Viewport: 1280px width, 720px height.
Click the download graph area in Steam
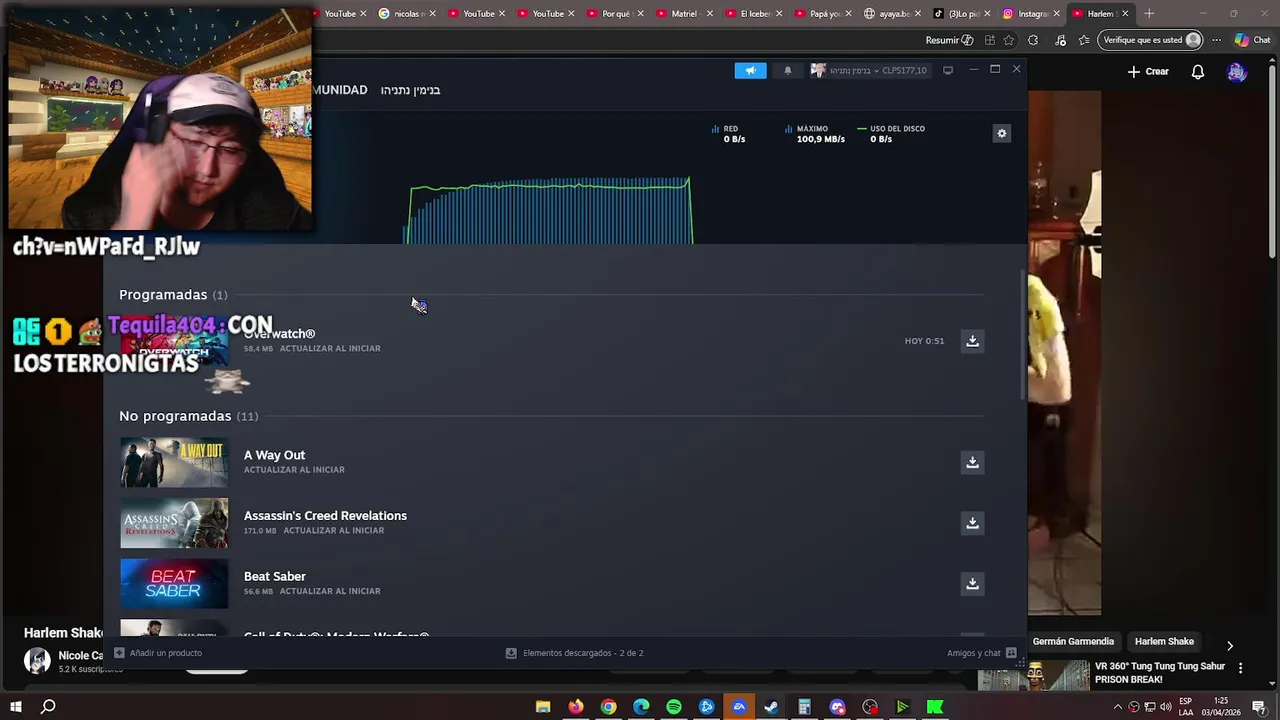(548, 211)
